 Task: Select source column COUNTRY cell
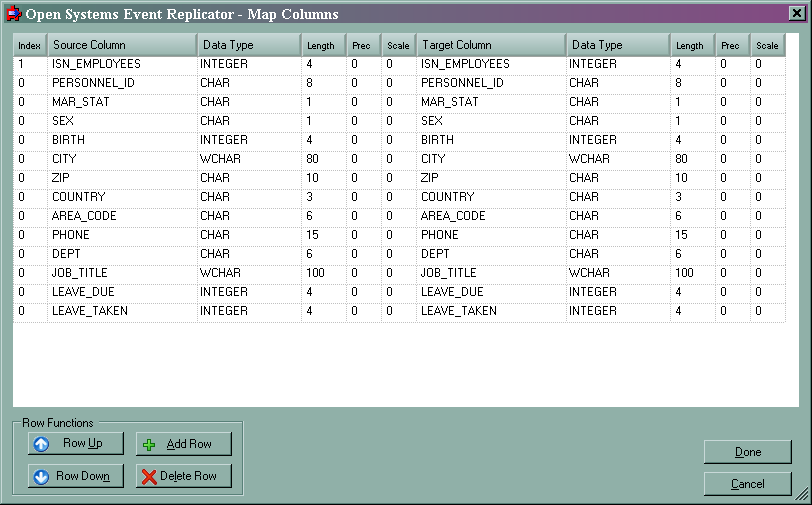coord(122,197)
